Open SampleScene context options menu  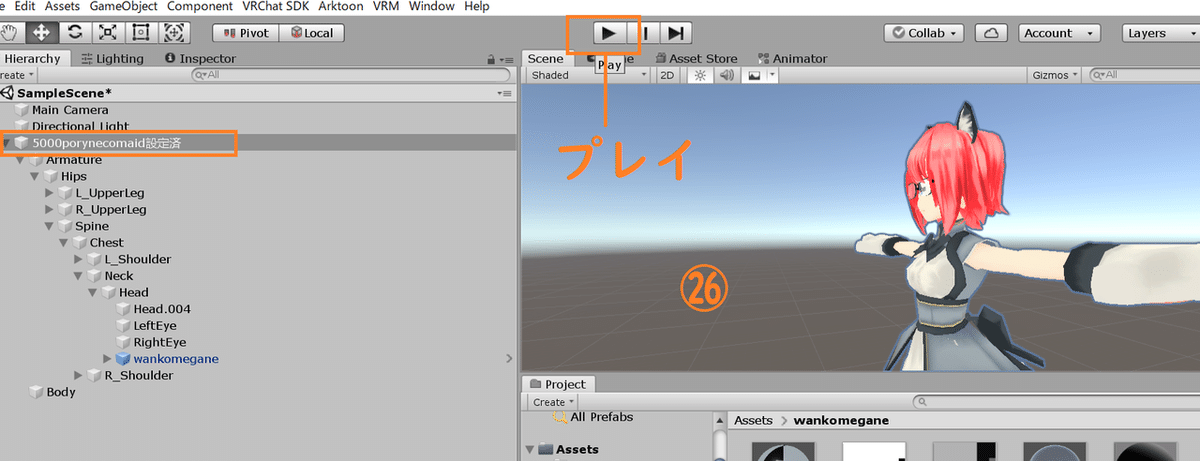[x=504, y=93]
